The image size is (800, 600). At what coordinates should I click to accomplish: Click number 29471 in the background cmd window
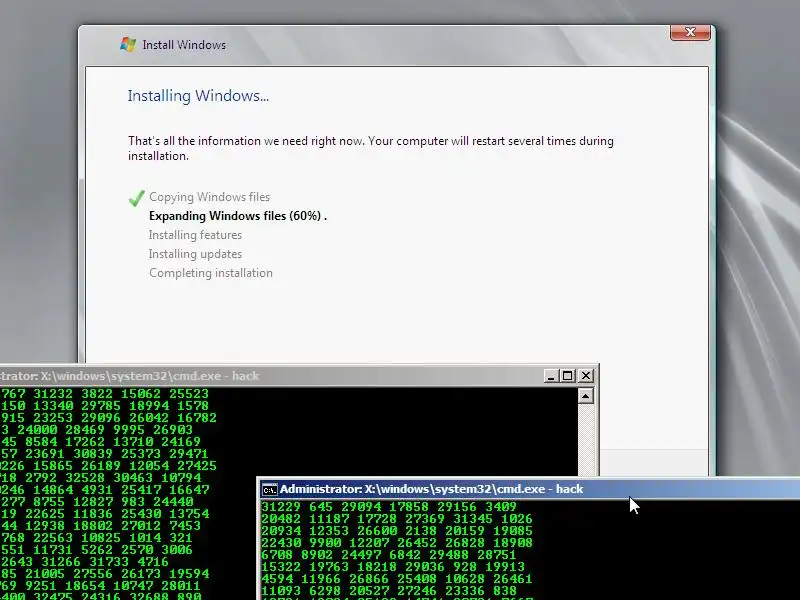click(189, 454)
